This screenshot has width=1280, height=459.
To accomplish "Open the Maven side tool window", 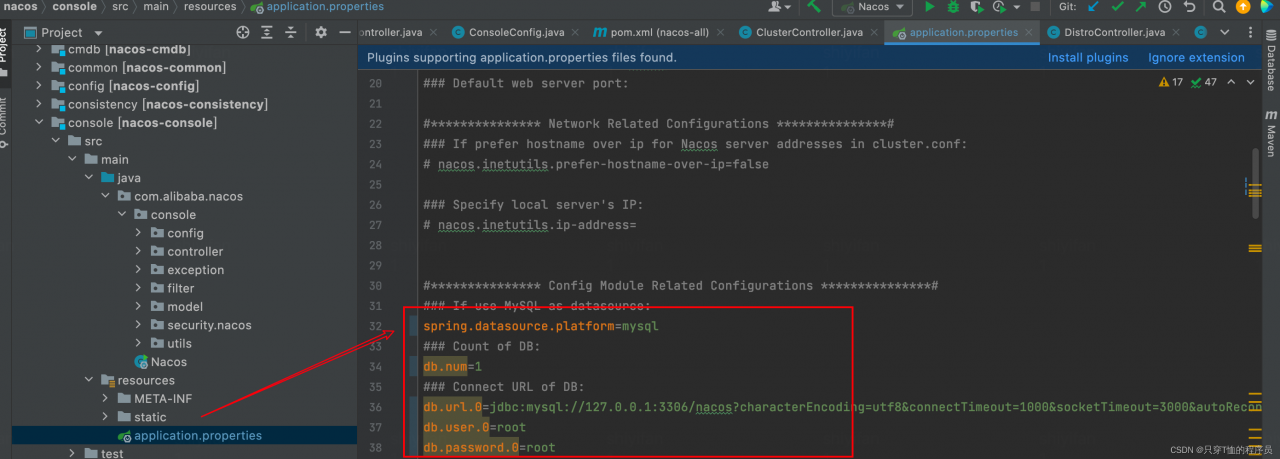I will coord(1270,133).
